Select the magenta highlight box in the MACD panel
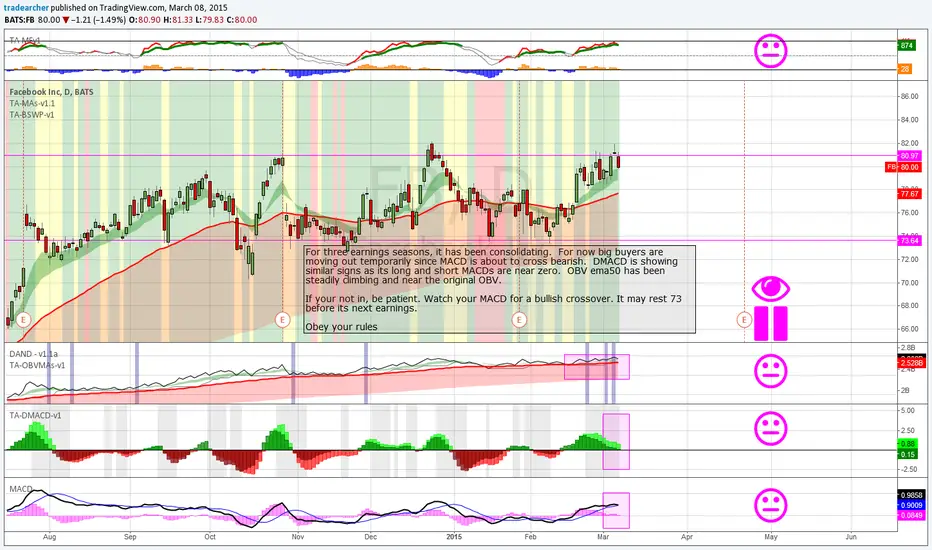This screenshot has width=932, height=550. coord(616,510)
